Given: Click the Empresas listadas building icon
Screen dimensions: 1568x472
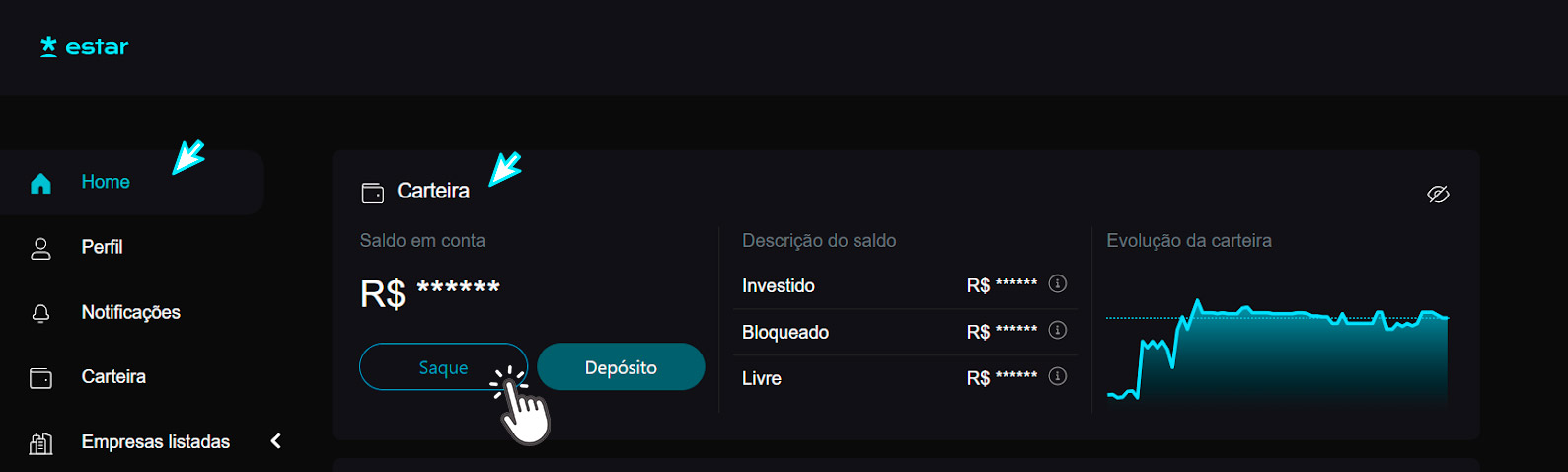Looking at the screenshot, I should (x=40, y=443).
